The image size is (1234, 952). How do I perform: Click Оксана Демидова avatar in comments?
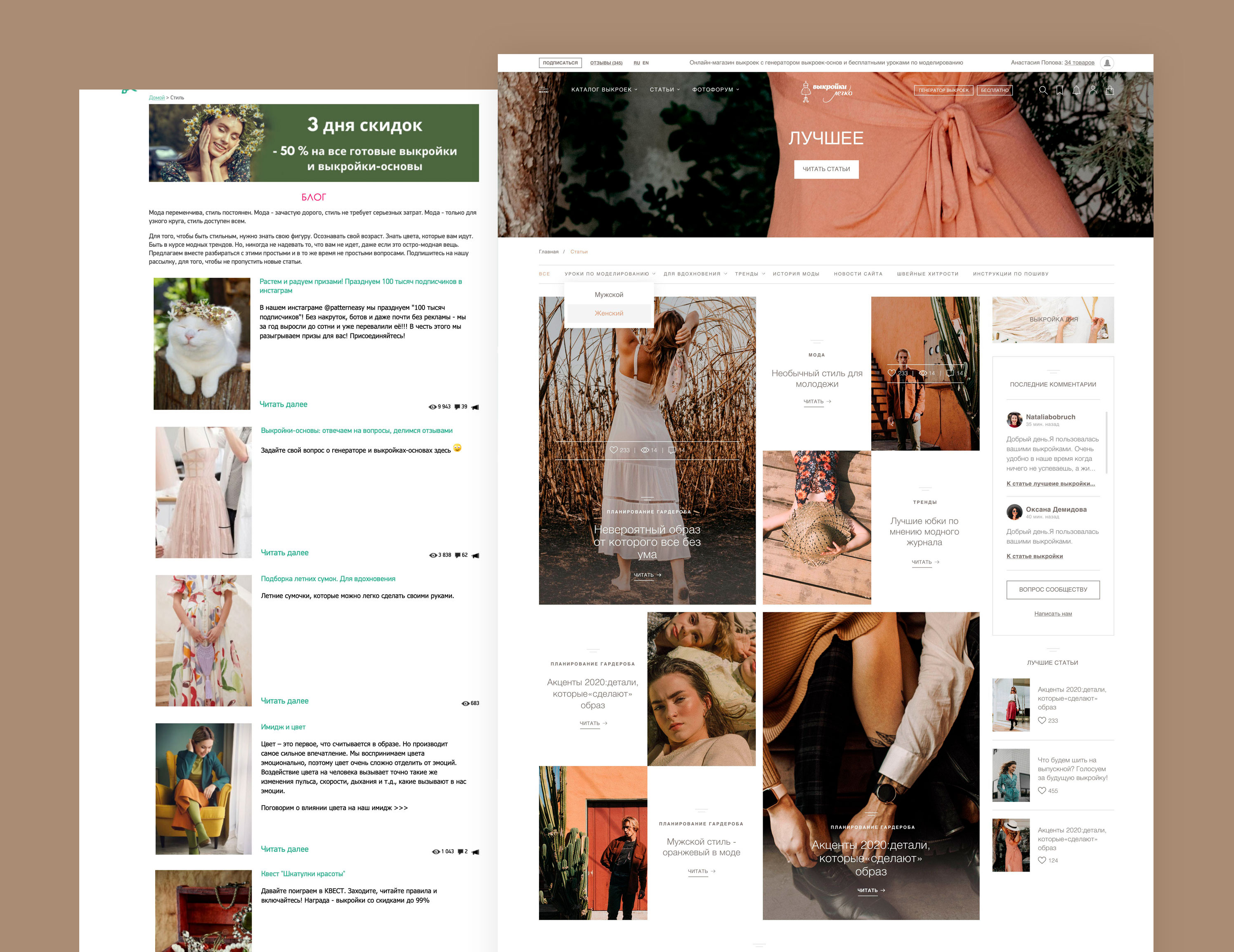(1014, 512)
